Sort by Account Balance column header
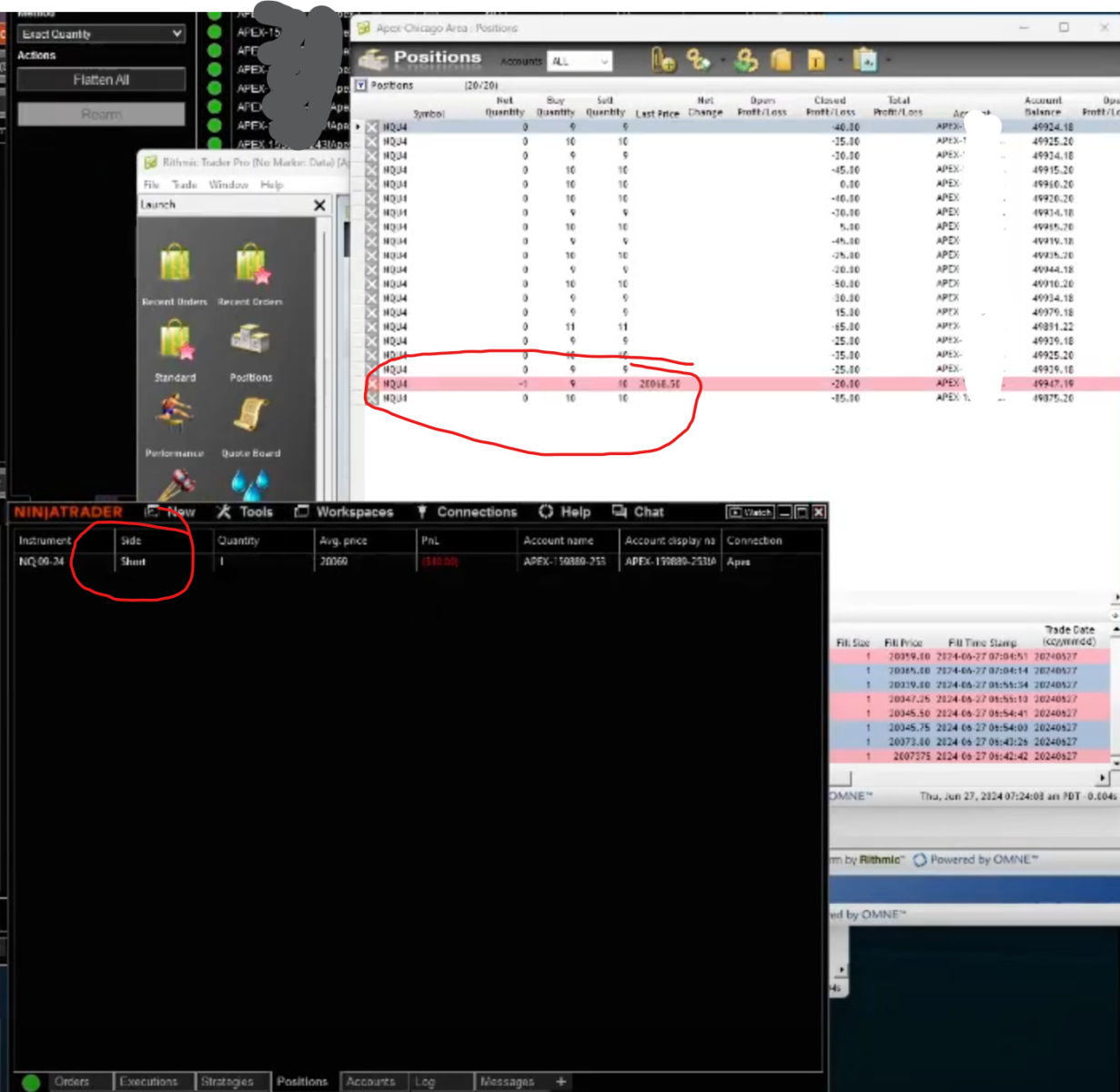Image resolution: width=1120 pixels, height=1092 pixels. (x=1043, y=106)
